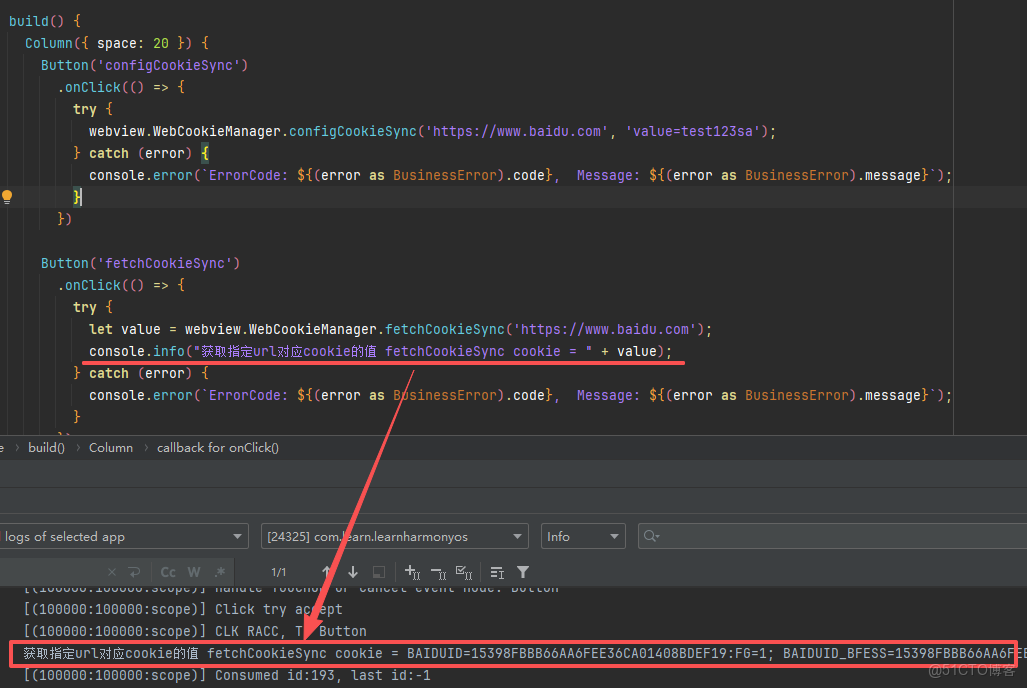Click select all occurrences icon
Viewport: 1027px width, 688px height.
coord(464,572)
